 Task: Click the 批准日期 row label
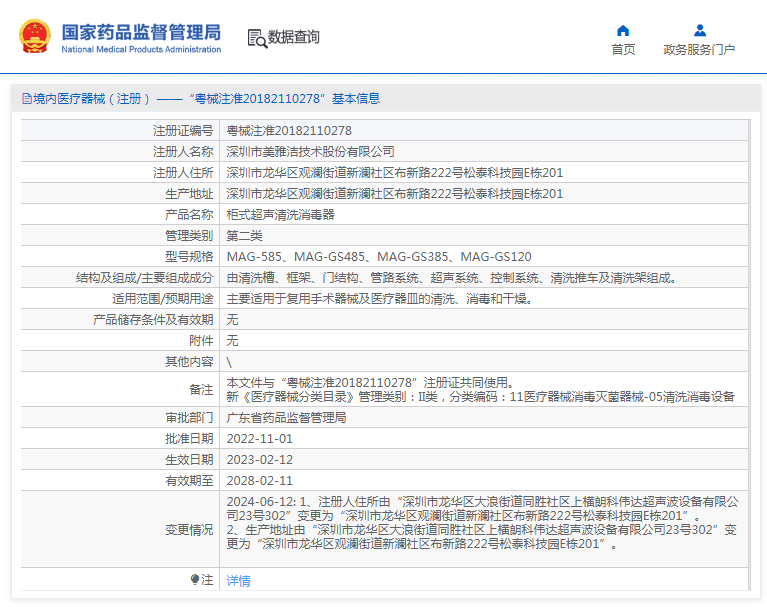tap(189, 439)
